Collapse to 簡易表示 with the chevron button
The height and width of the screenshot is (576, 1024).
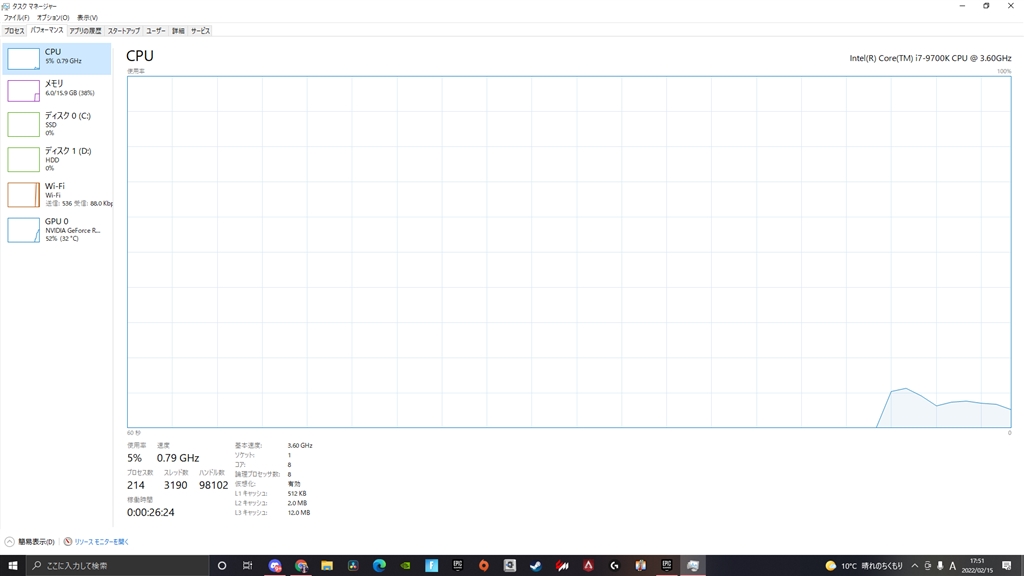[9, 541]
